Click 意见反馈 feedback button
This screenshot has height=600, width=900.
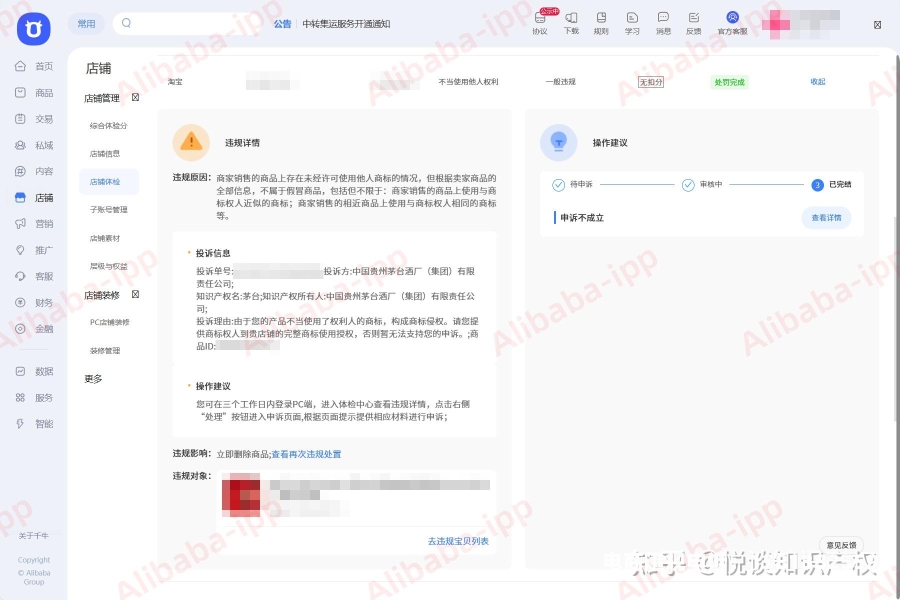coord(841,545)
